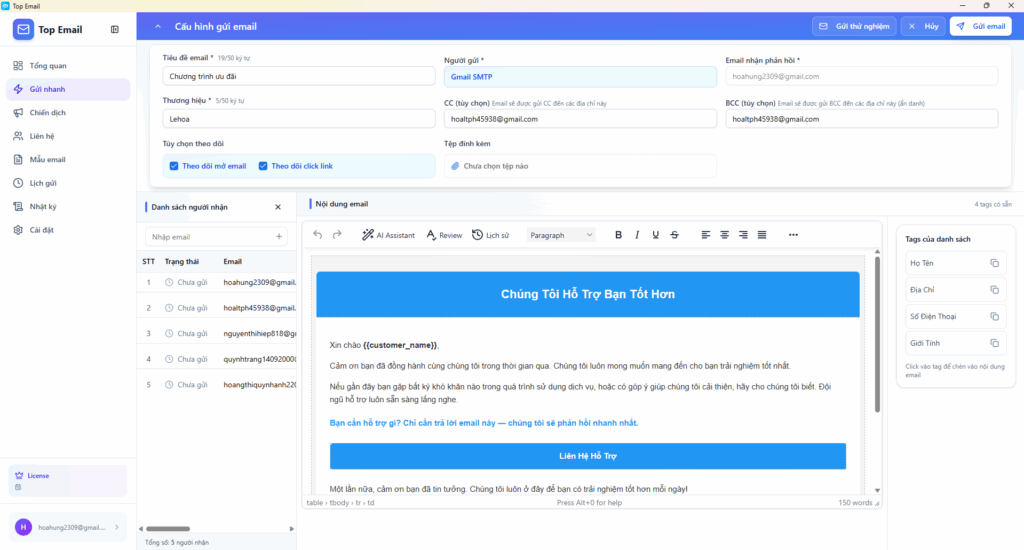
Task: Copy the Số Điện Thoại tag
Action: [994, 317]
